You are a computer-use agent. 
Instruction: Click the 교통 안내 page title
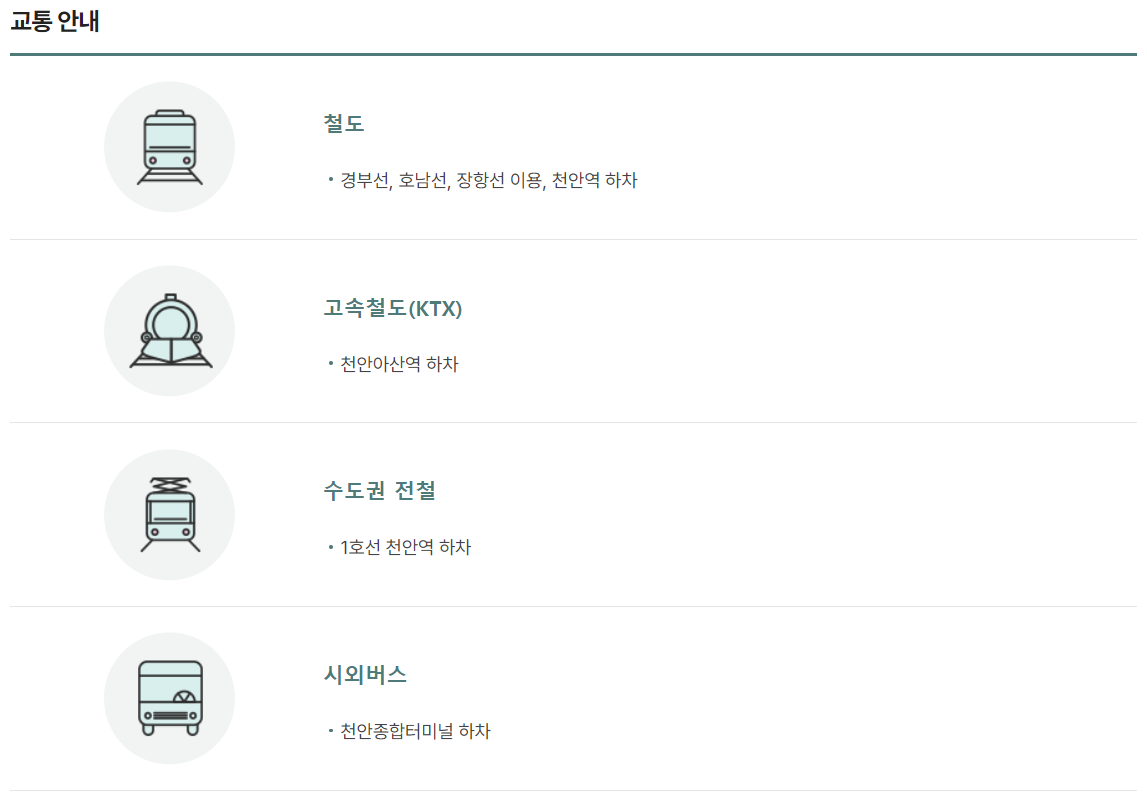point(55,20)
